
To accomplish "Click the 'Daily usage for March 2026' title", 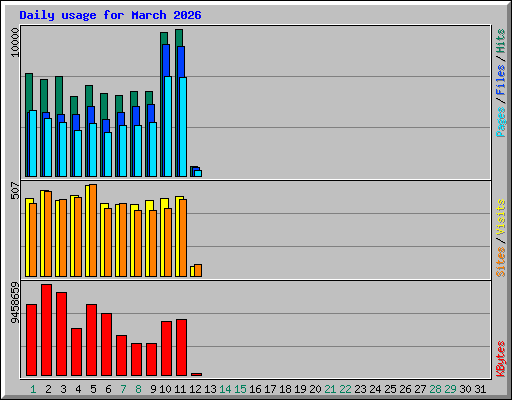I will coord(110,15).
